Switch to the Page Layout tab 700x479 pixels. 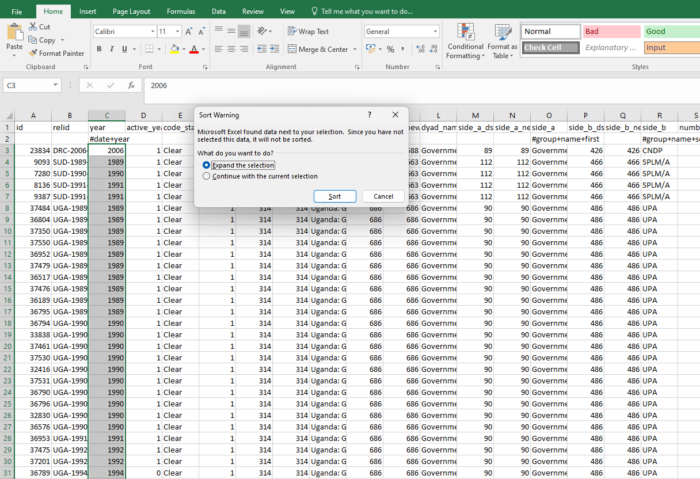131,12
